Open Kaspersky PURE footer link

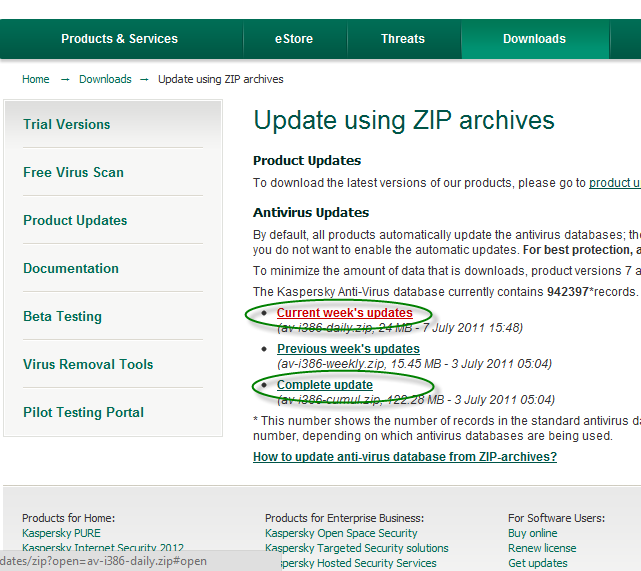click(x=61, y=533)
